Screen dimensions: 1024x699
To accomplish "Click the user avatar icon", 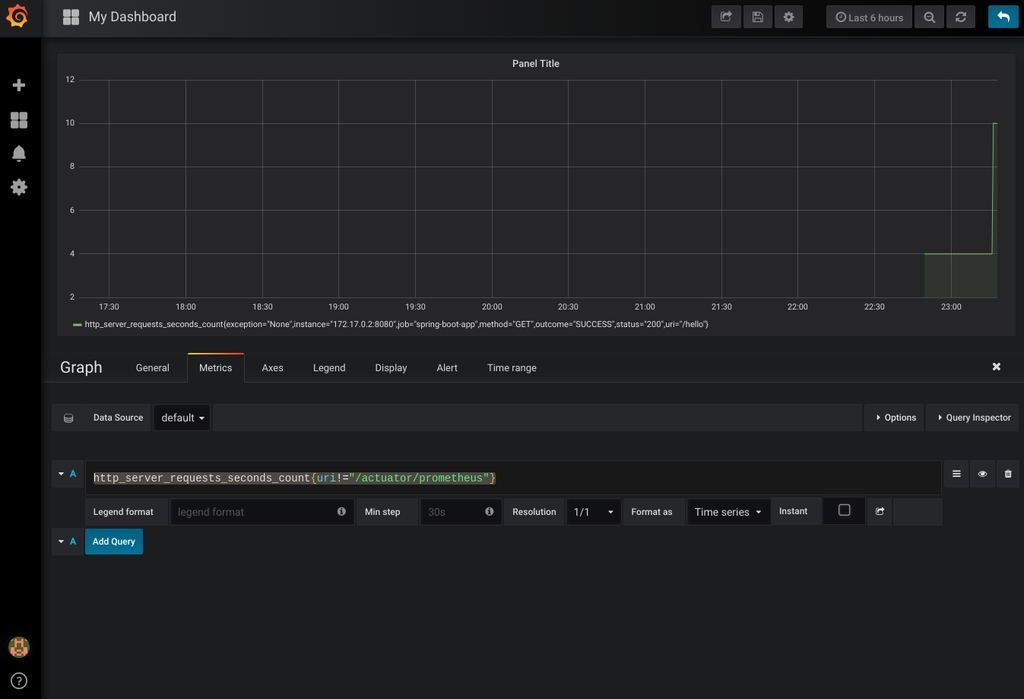I will point(19,647).
